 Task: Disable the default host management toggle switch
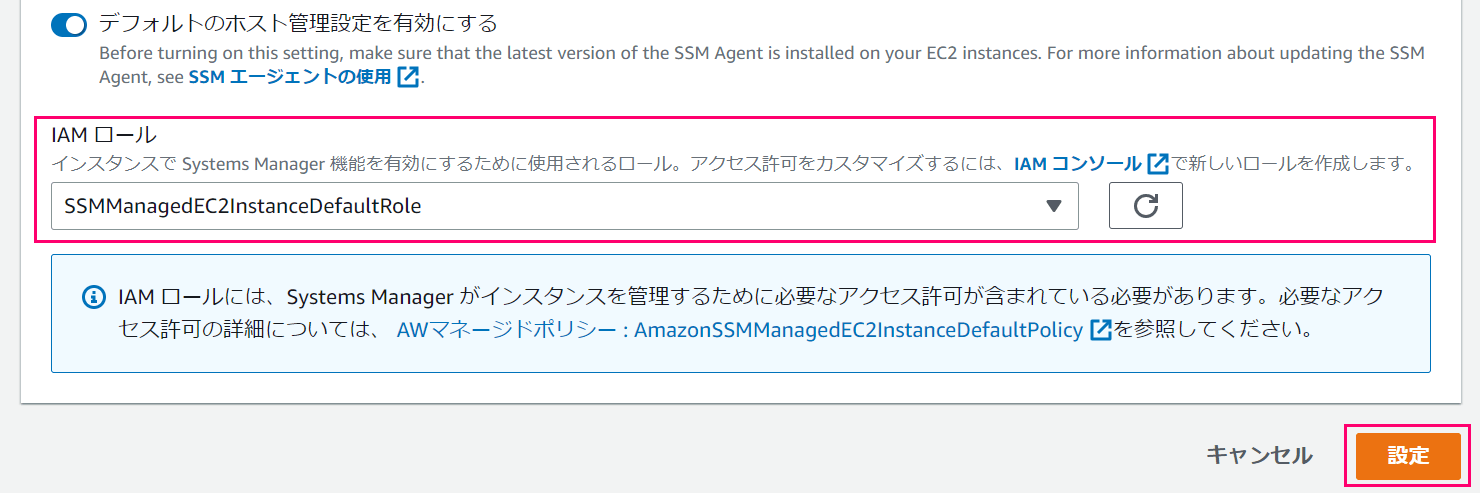click(x=69, y=24)
